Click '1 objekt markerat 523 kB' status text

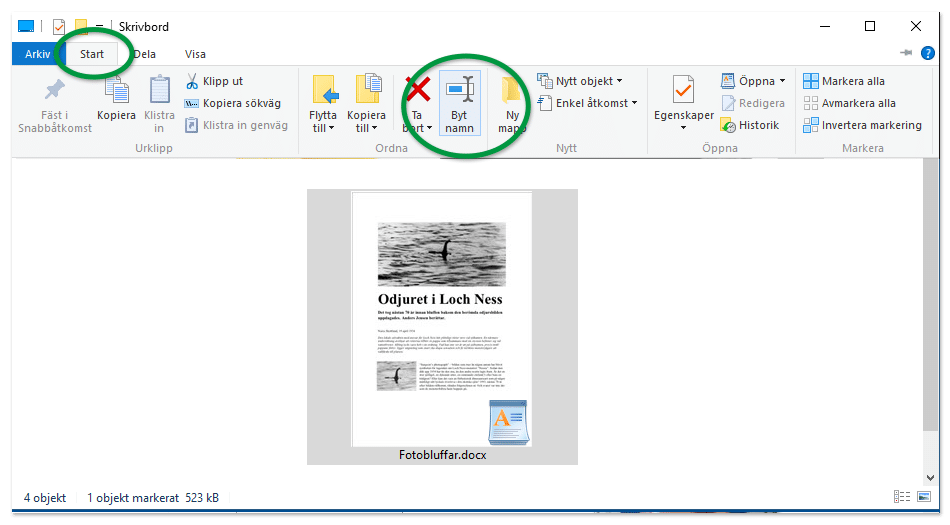pyautogui.click(x=153, y=498)
